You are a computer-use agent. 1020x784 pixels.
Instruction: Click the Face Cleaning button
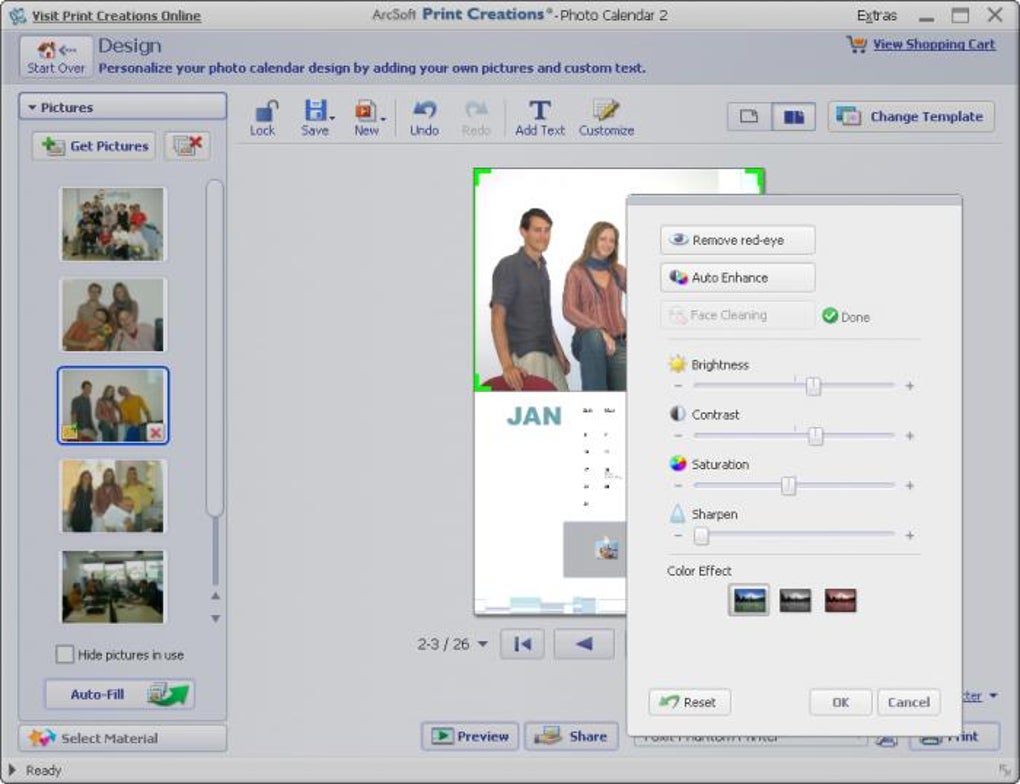[738, 316]
